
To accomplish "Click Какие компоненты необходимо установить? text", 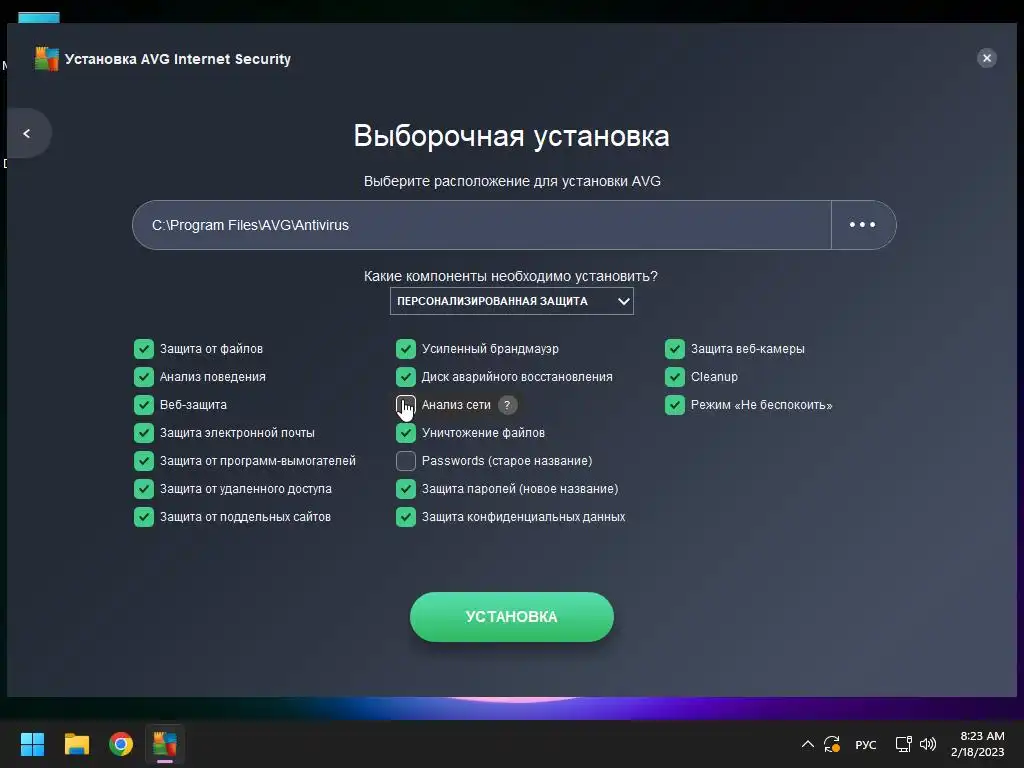I will point(511,276).
